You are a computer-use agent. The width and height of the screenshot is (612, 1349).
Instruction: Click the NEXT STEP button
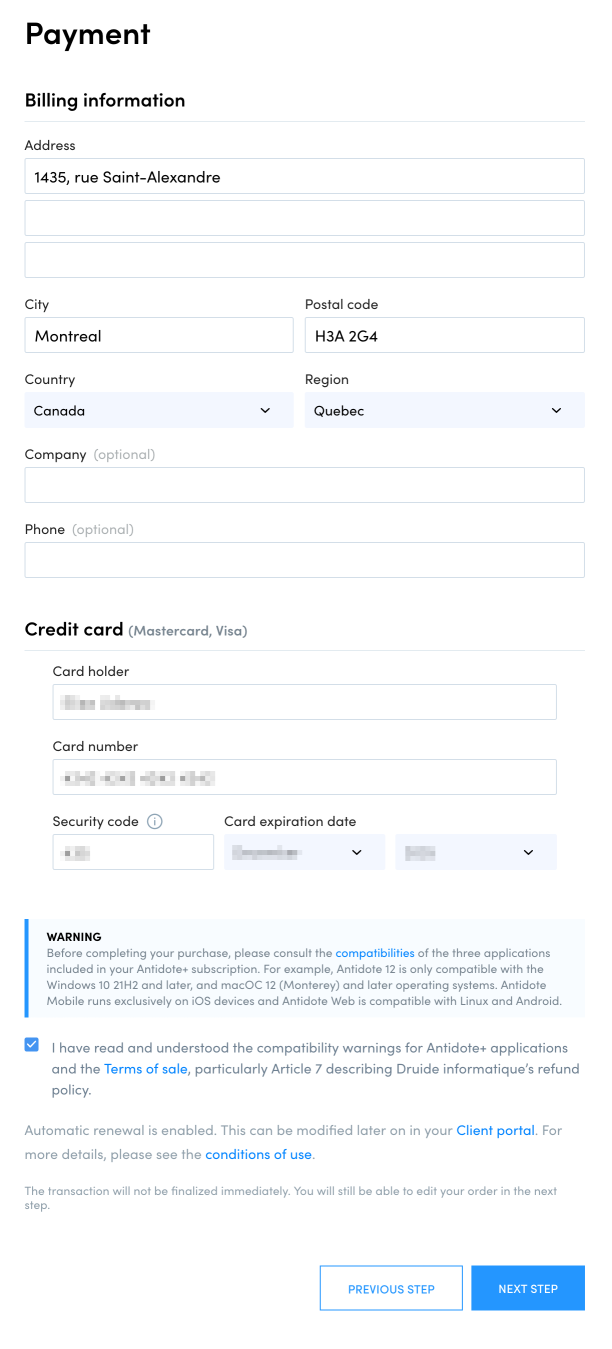pyautogui.click(x=527, y=1288)
